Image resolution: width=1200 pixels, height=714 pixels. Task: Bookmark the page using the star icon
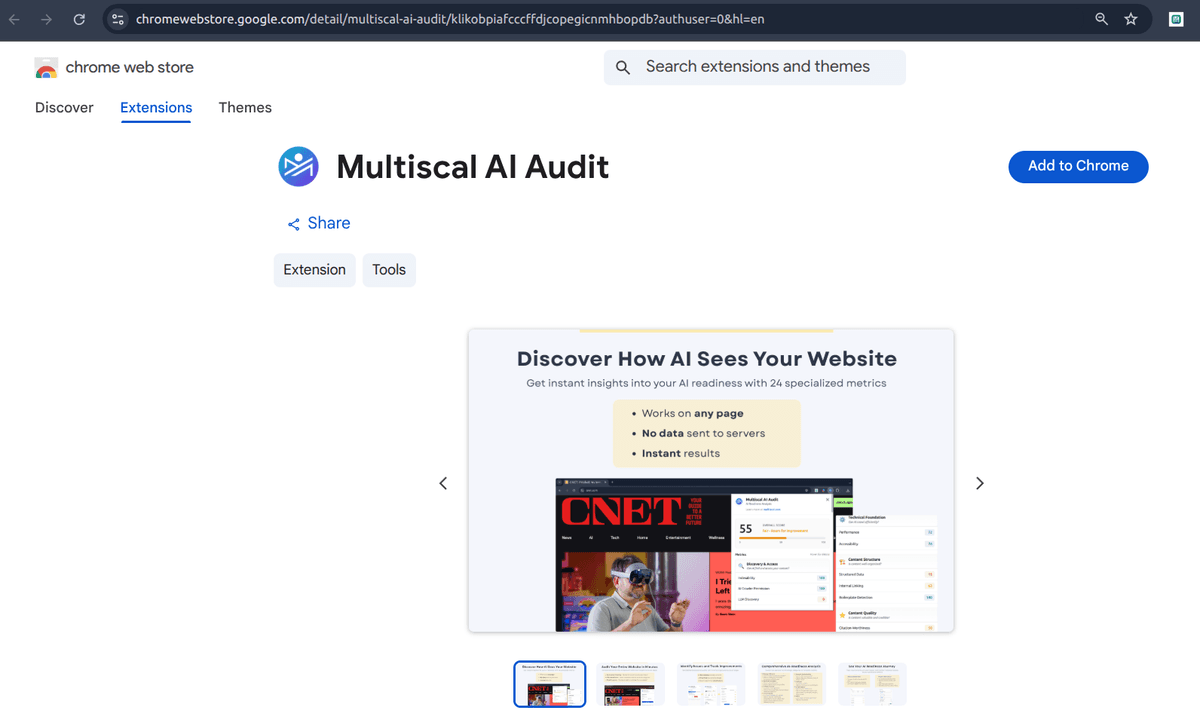[x=1131, y=19]
